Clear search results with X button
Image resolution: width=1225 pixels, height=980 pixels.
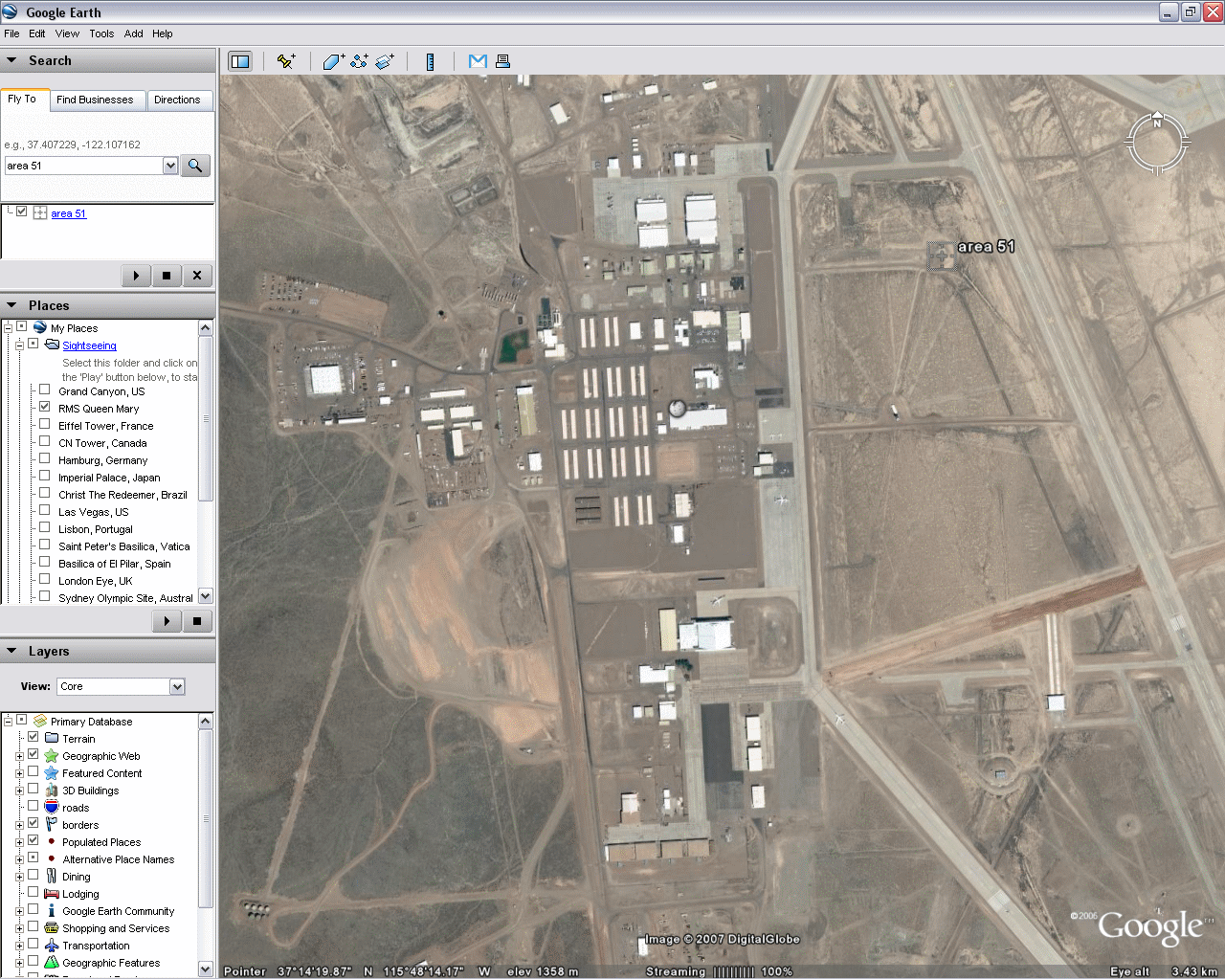coord(197,276)
